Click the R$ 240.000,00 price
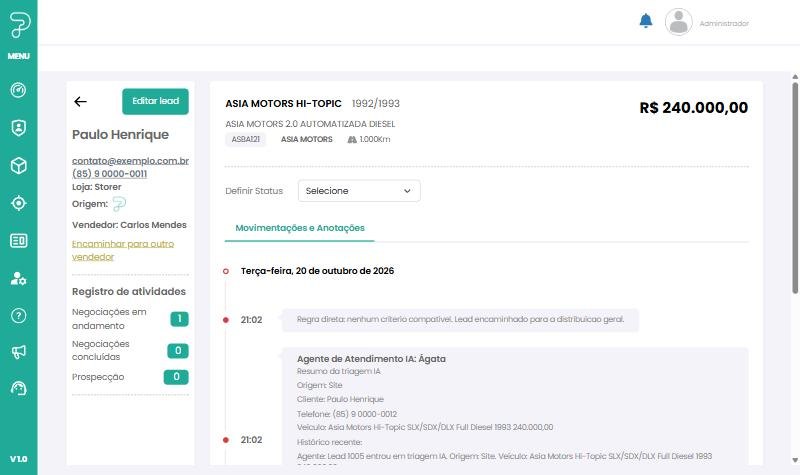800x475 pixels. pos(694,108)
